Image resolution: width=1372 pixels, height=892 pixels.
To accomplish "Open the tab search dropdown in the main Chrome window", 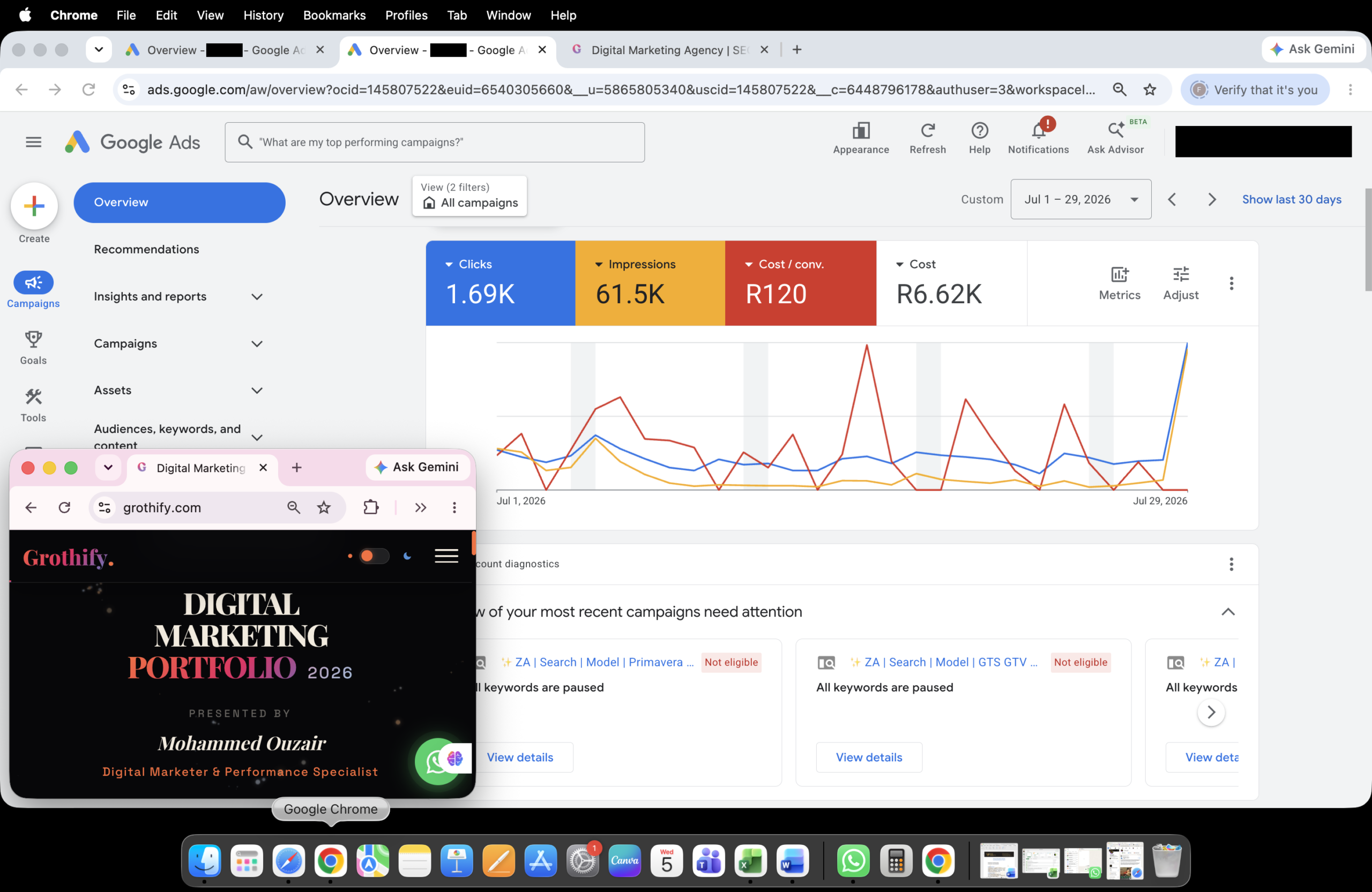I will 99,49.
